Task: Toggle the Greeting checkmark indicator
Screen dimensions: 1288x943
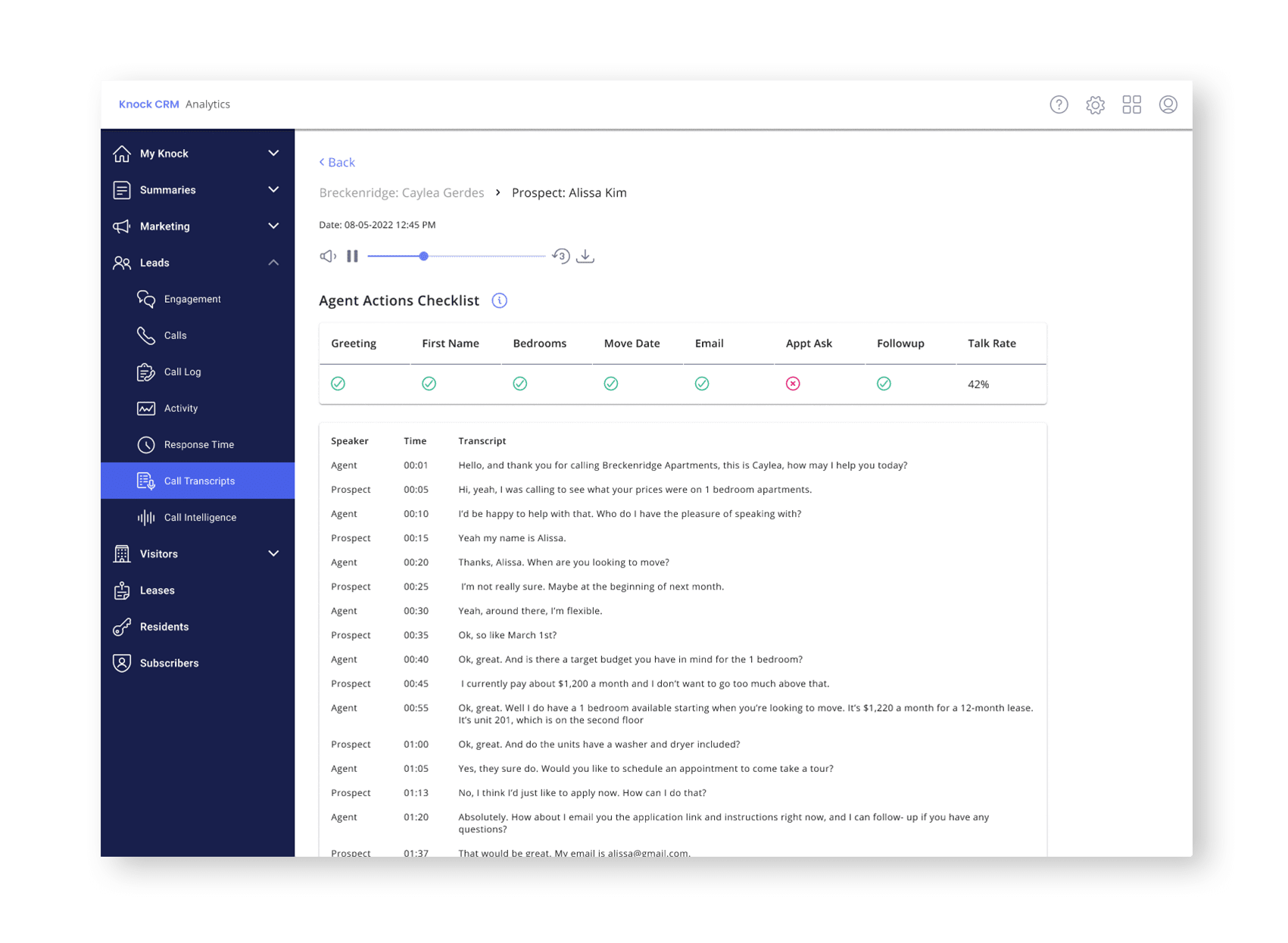Action: coord(338,384)
